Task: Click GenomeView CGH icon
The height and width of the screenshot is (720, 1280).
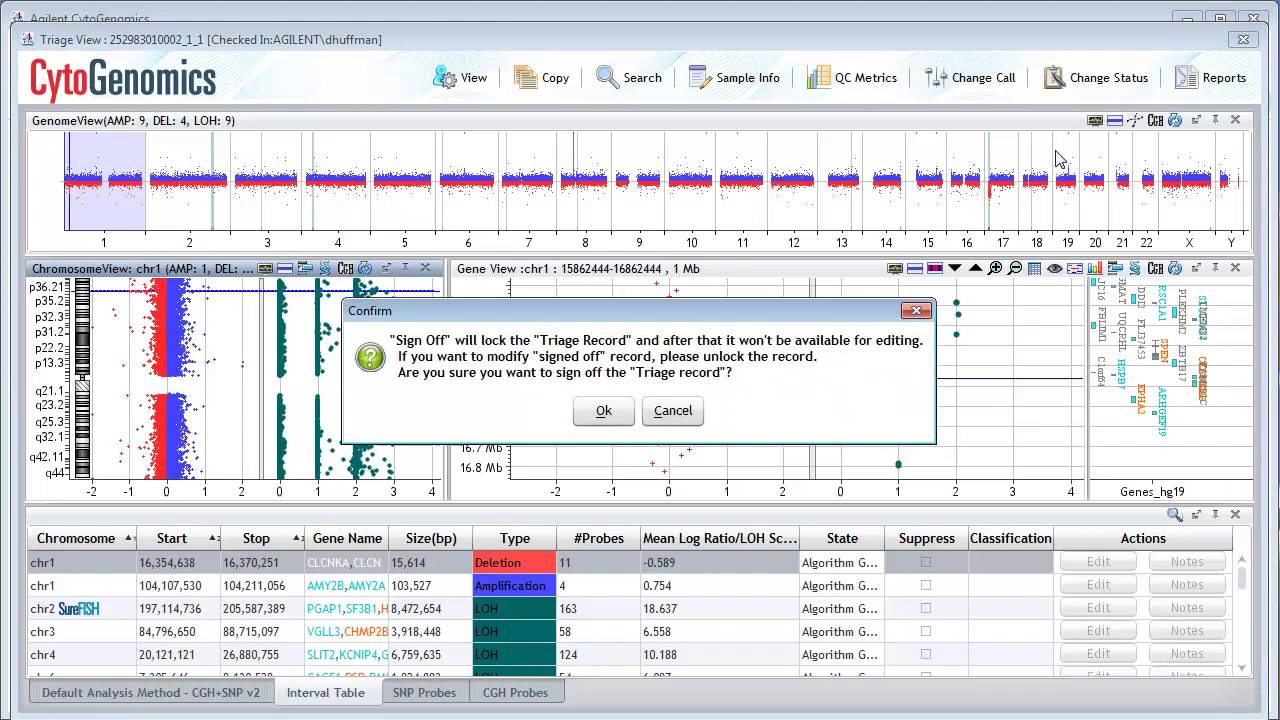Action: coord(1155,120)
